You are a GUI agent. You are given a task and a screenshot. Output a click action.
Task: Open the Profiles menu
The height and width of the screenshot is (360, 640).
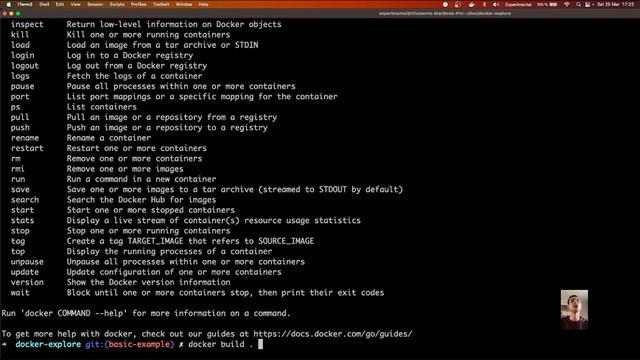pyautogui.click(x=139, y=4)
